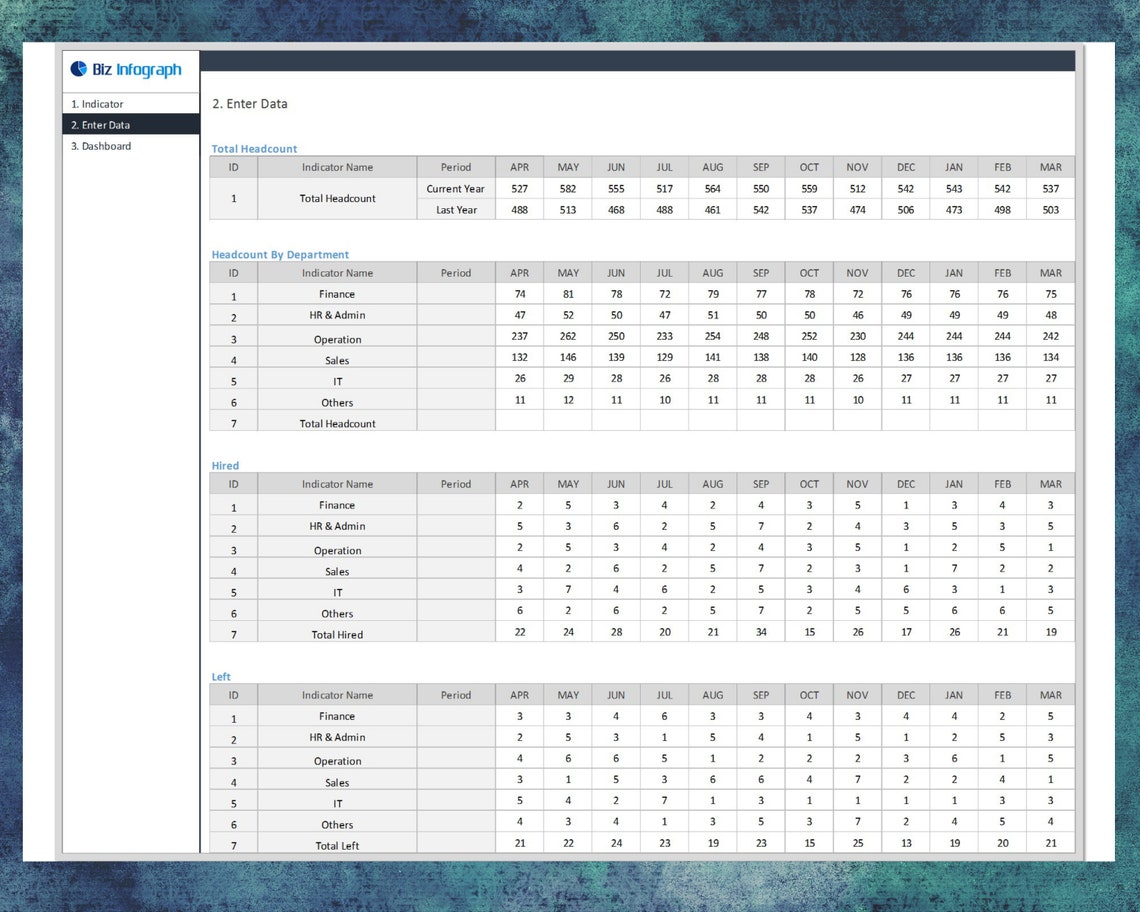1140x912 pixels.
Task: Select the Sales hired value 4 for APR
Action: pyautogui.click(x=519, y=570)
